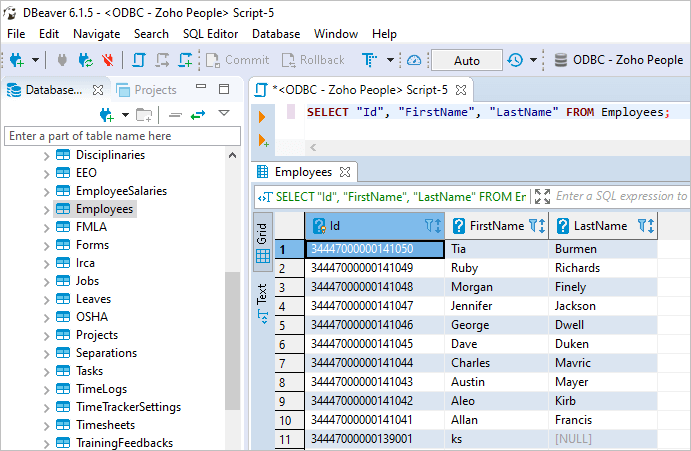Image resolution: width=691 pixels, height=451 pixels.
Task: Open the New Connection dropdown arrow in main toolbar
Action: pos(35,60)
